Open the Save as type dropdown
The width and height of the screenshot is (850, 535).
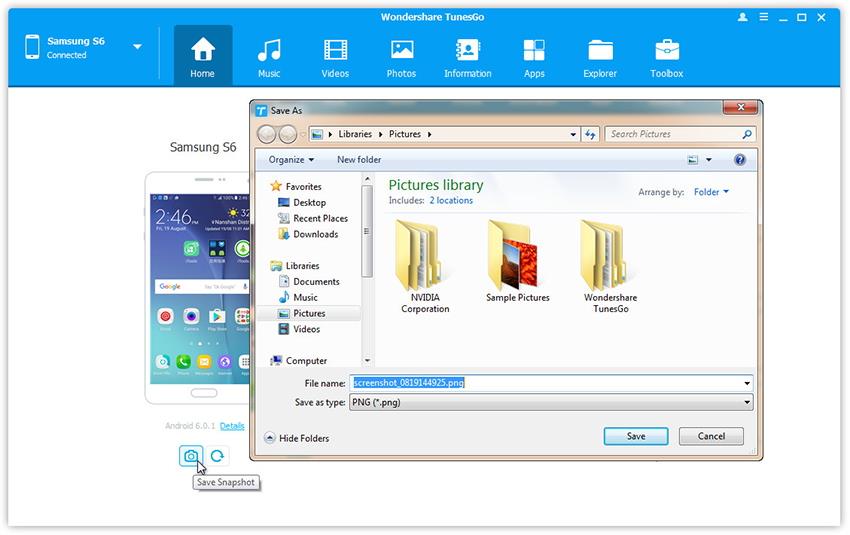(x=550, y=402)
